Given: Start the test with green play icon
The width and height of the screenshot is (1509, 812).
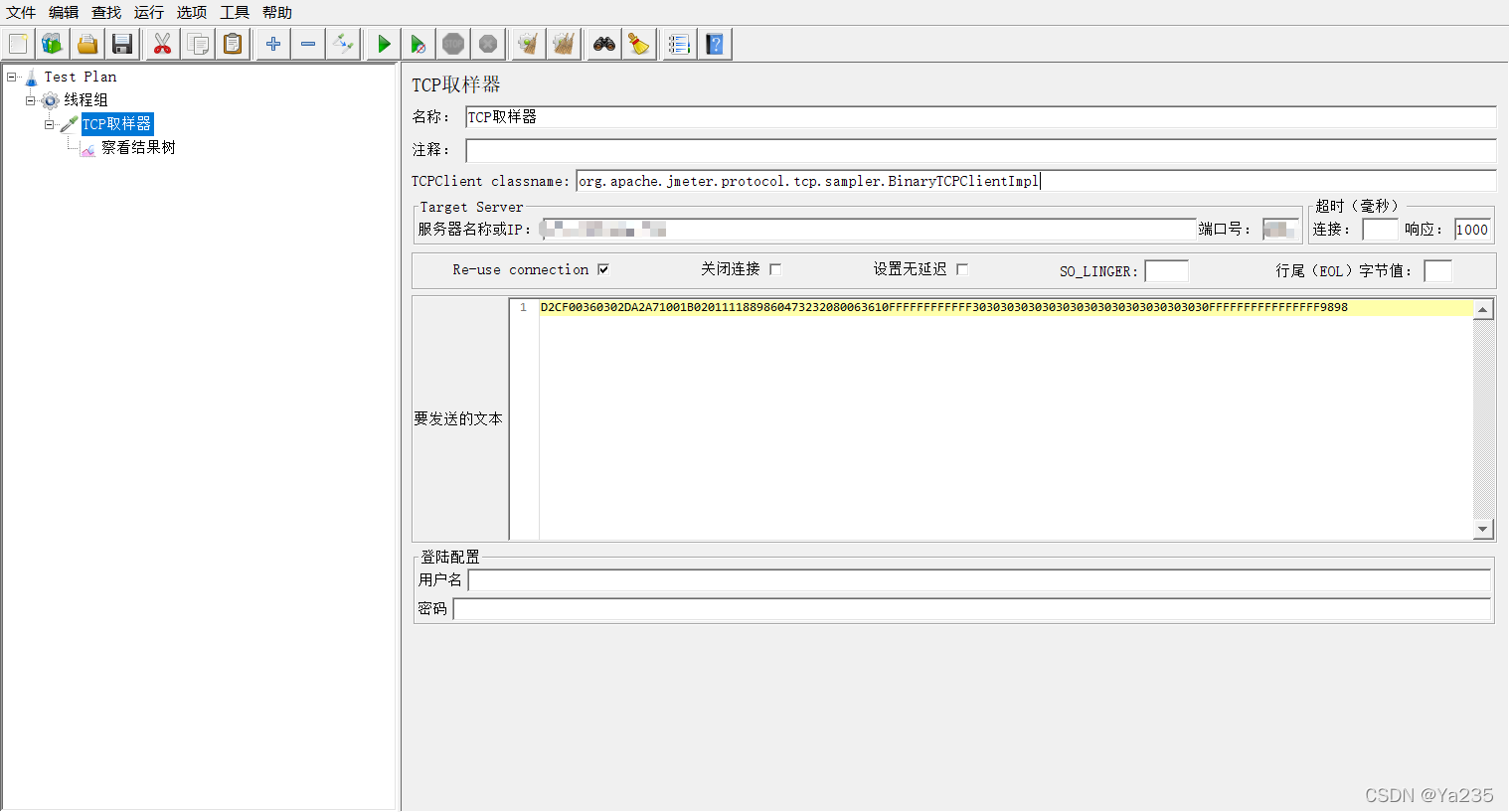Looking at the screenshot, I should pos(384,44).
